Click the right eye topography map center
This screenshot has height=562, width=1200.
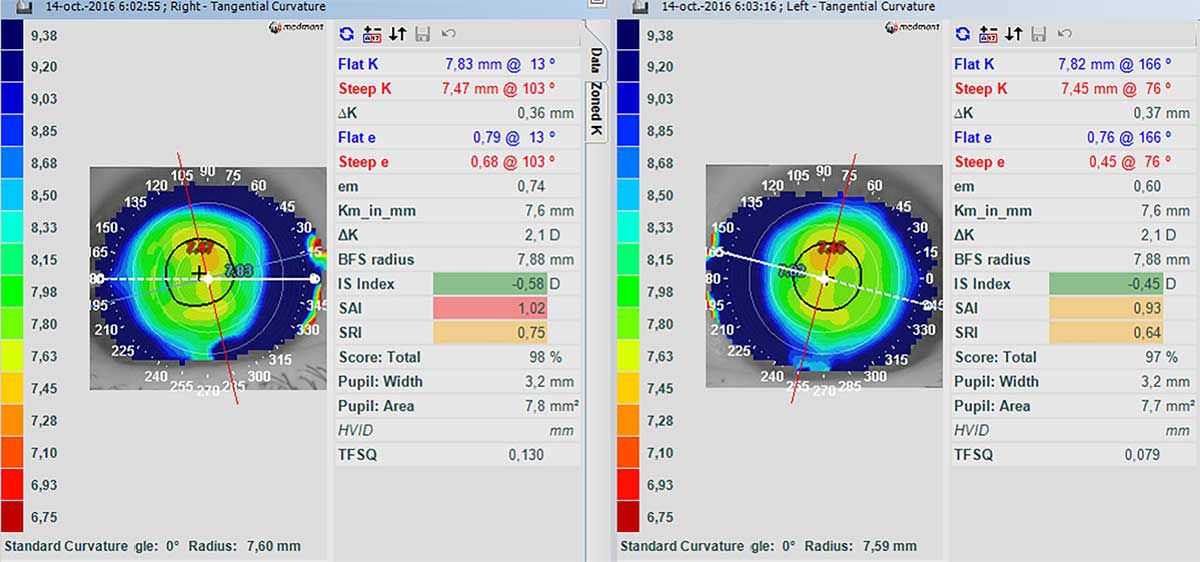click(x=208, y=278)
